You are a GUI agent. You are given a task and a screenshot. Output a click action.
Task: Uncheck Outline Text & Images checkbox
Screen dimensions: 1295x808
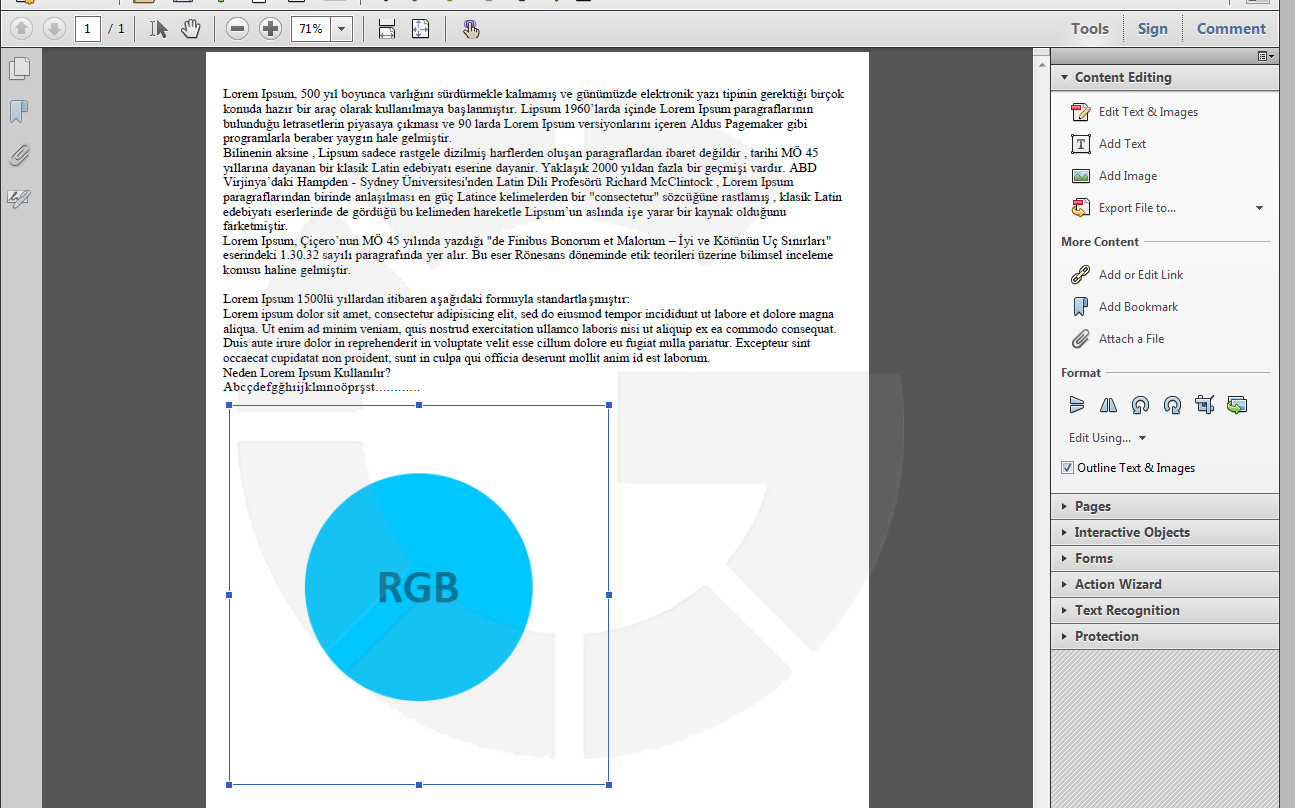point(1067,468)
